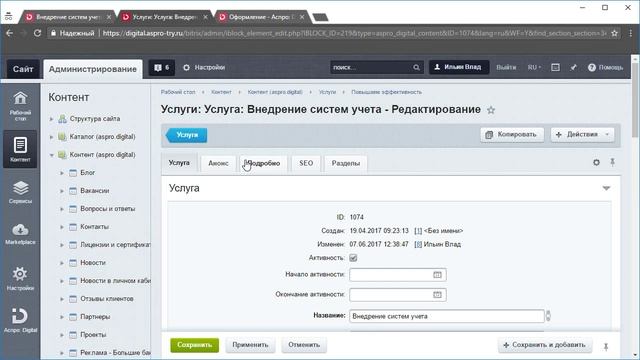
Task: Switch to the SEO tab
Action: pyautogui.click(x=306, y=163)
